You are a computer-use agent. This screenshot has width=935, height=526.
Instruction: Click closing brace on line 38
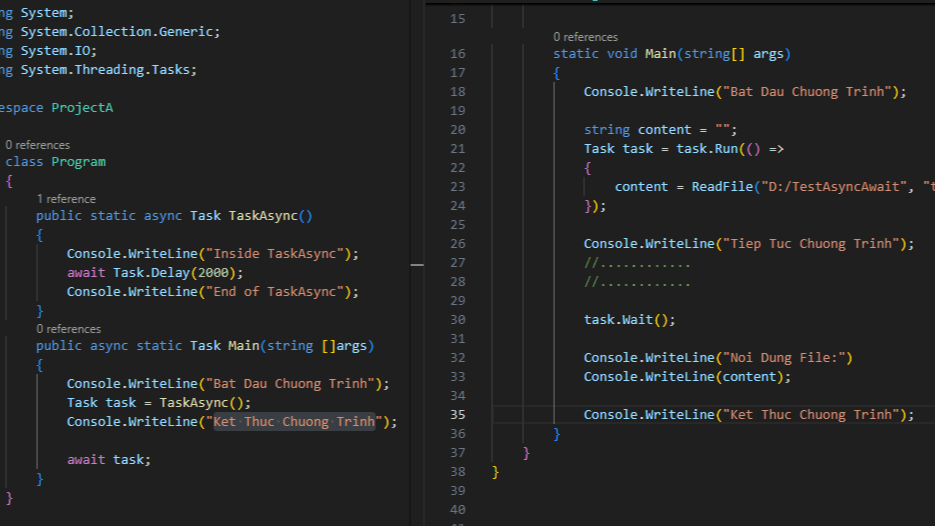tap(495, 472)
